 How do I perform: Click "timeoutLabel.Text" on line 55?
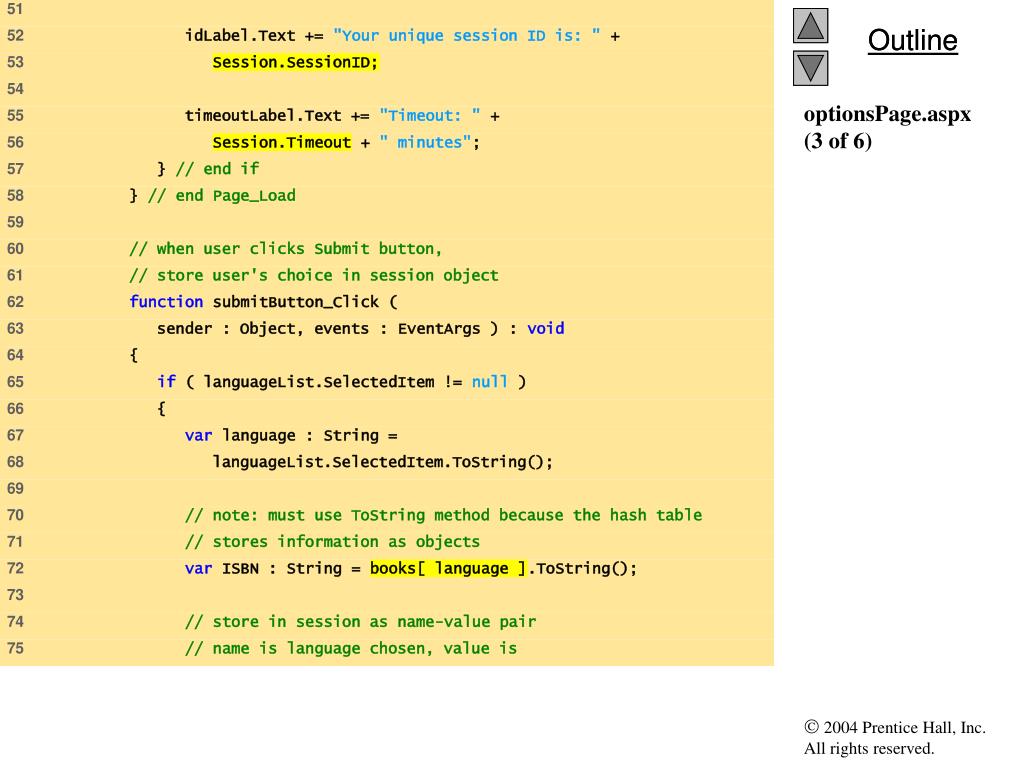(263, 116)
